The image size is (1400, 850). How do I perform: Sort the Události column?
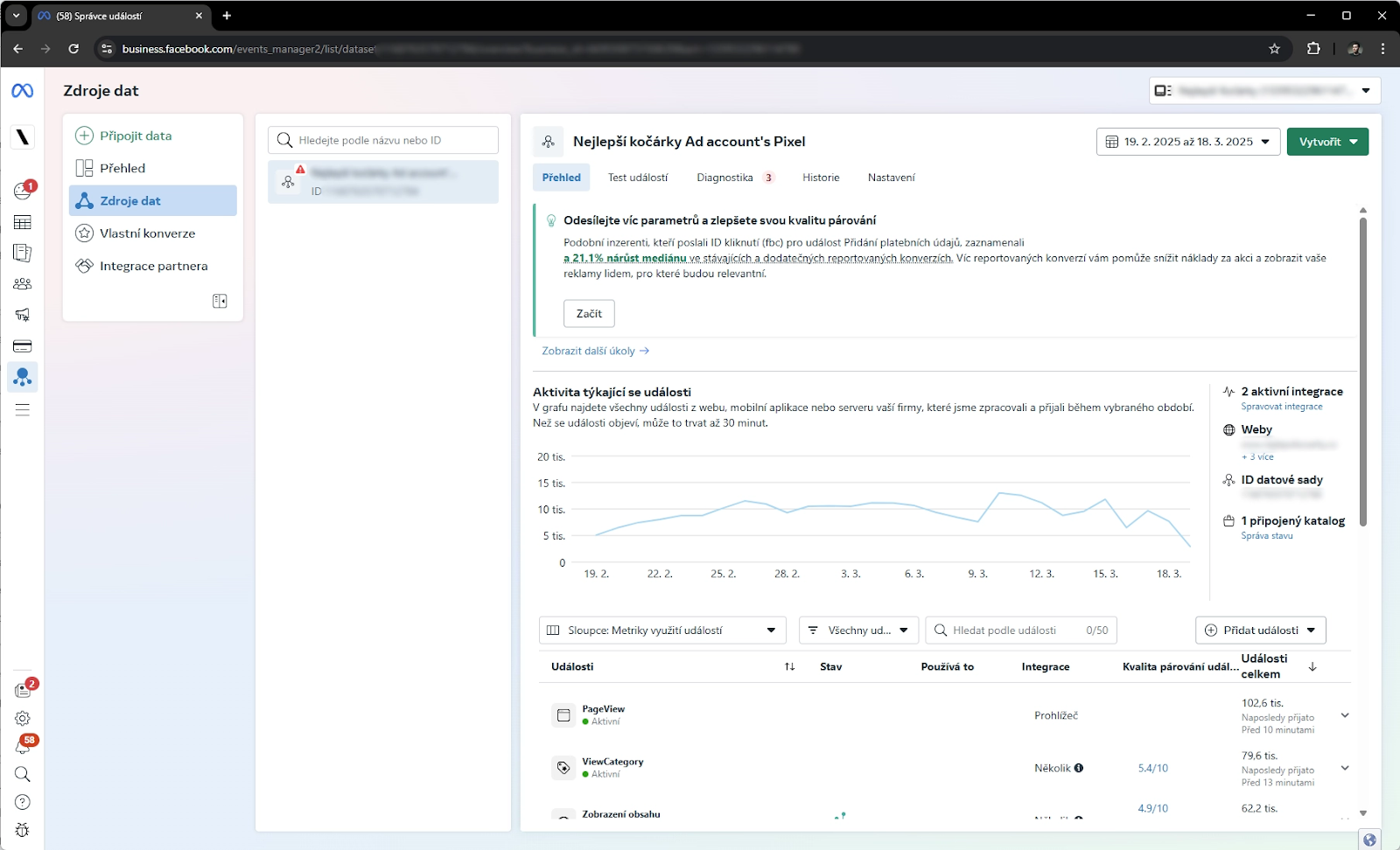pos(789,666)
